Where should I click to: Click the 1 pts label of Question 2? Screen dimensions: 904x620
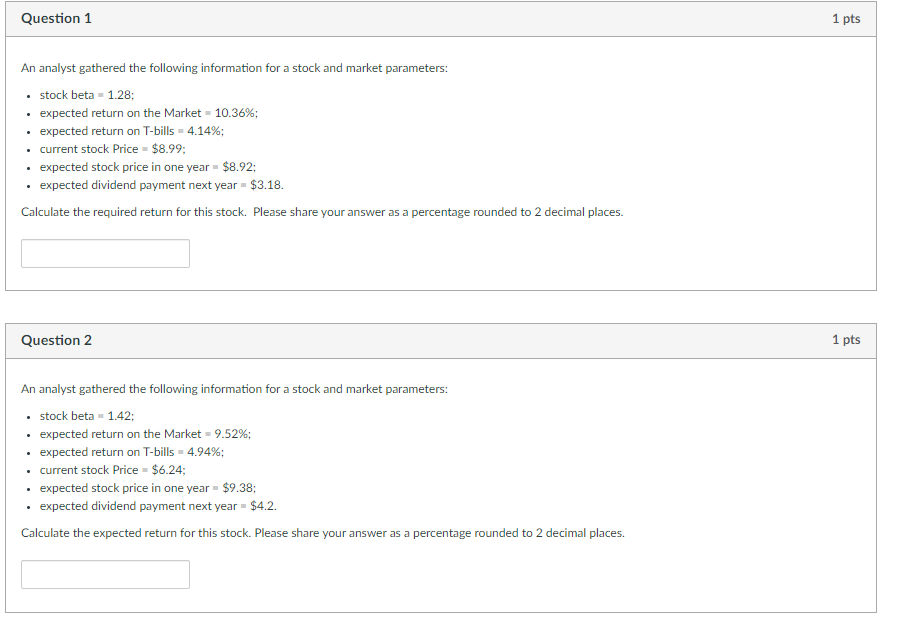pos(845,340)
